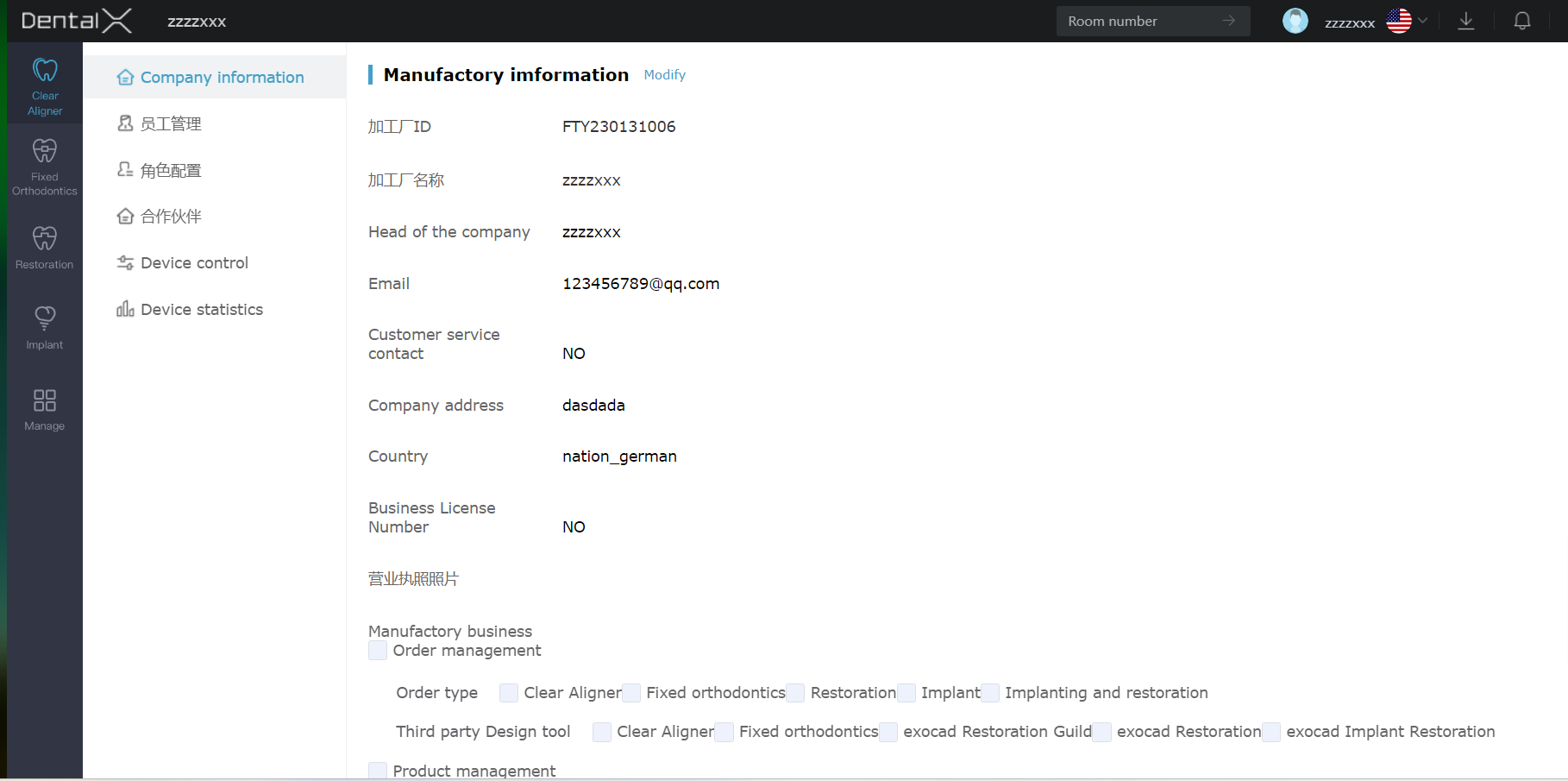Click the address value dasdada

[x=593, y=406]
